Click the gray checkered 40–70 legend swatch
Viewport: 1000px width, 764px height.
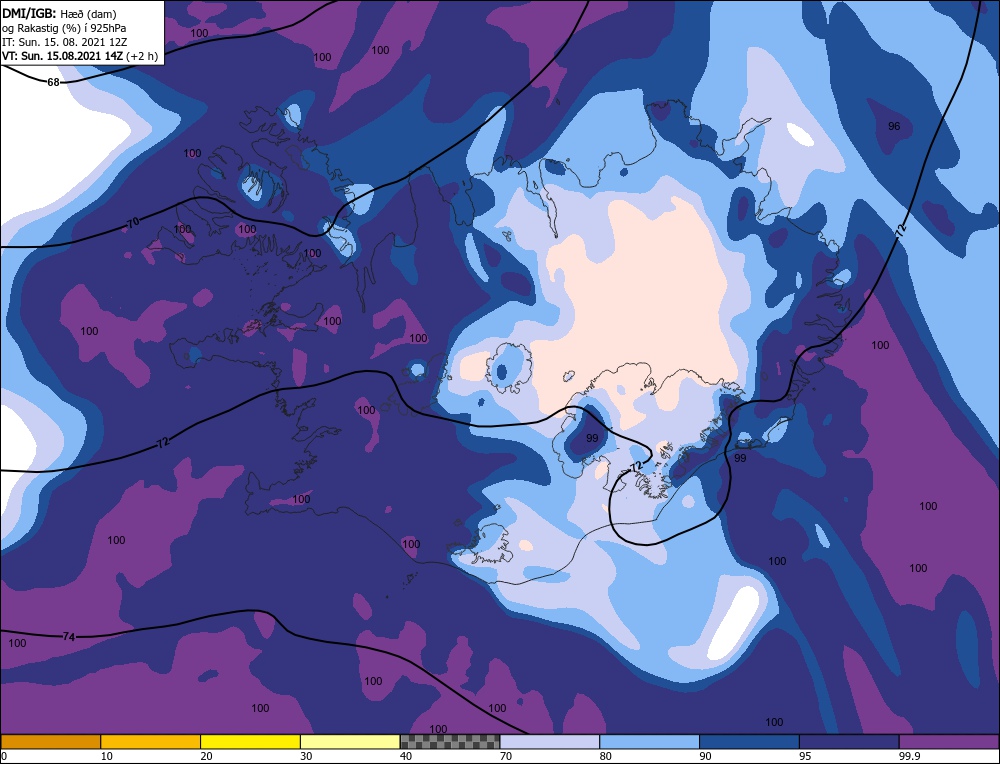(x=450, y=742)
